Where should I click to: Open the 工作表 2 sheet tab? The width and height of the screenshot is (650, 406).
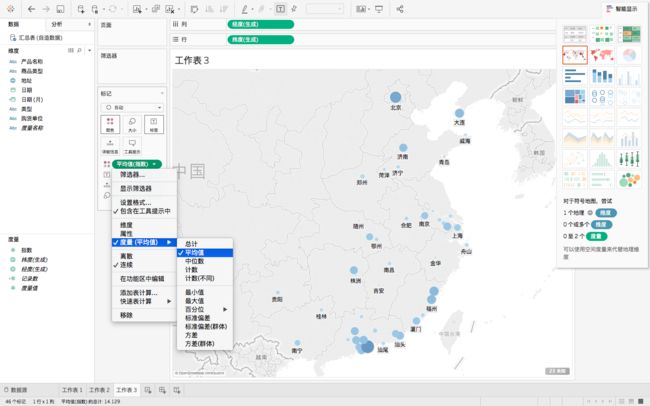tap(99, 390)
